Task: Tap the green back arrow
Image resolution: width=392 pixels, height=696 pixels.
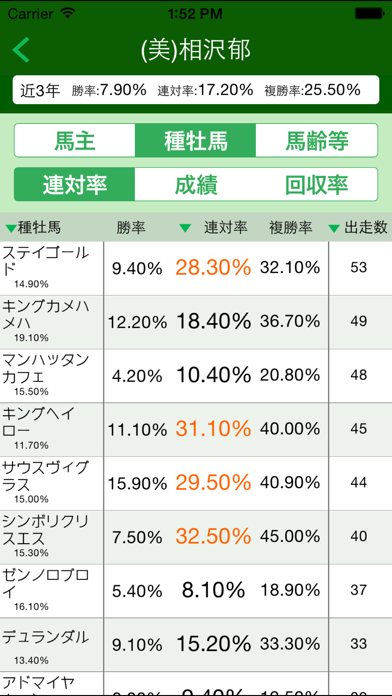Action: 21,50
